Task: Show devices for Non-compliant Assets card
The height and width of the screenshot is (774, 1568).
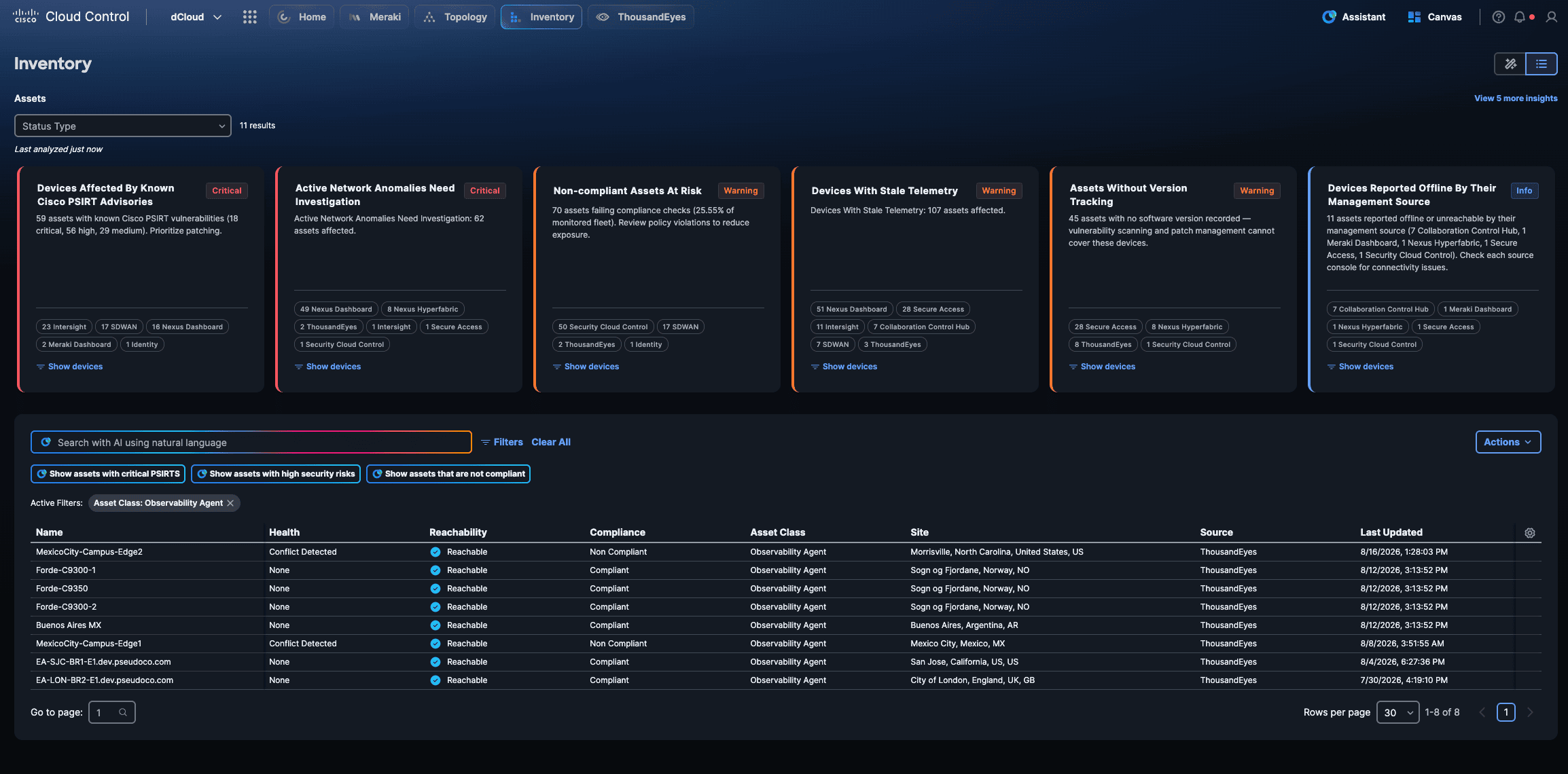Action: pyautogui.click(x=586, y=367)
